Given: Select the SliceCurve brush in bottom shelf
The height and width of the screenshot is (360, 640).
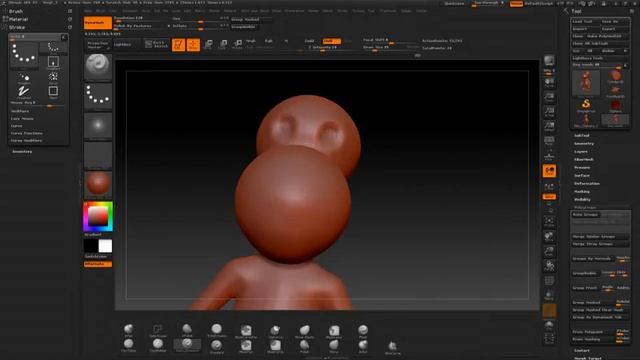Looking at the screenshot, I should click(x=392, y=347).
